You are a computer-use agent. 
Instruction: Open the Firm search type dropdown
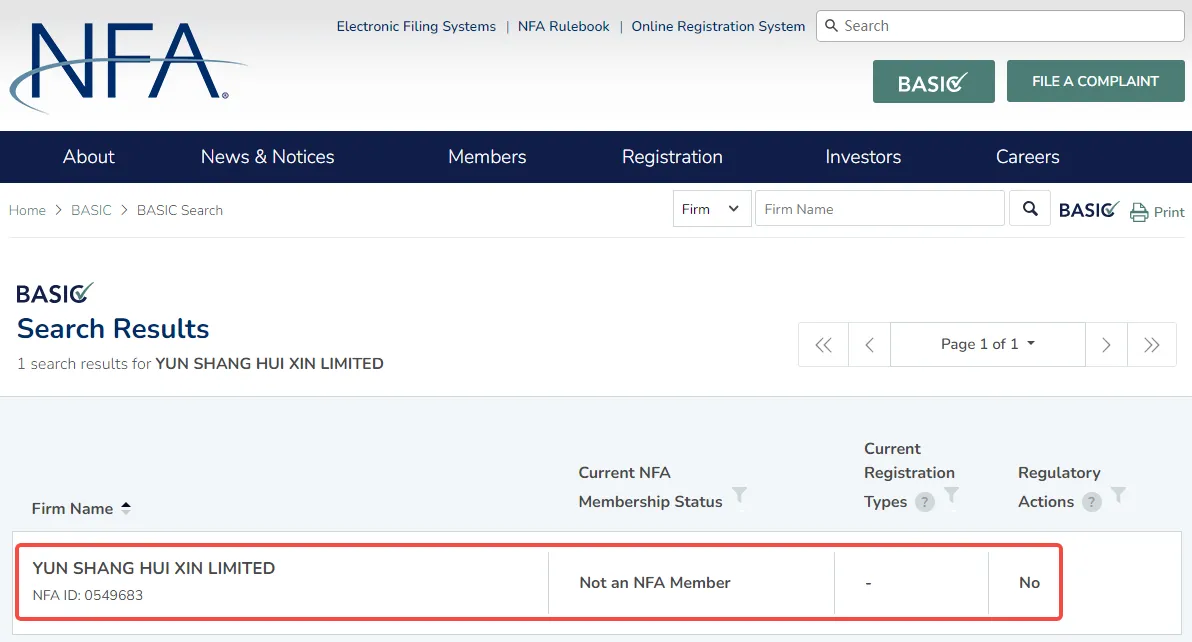[712, 209]
